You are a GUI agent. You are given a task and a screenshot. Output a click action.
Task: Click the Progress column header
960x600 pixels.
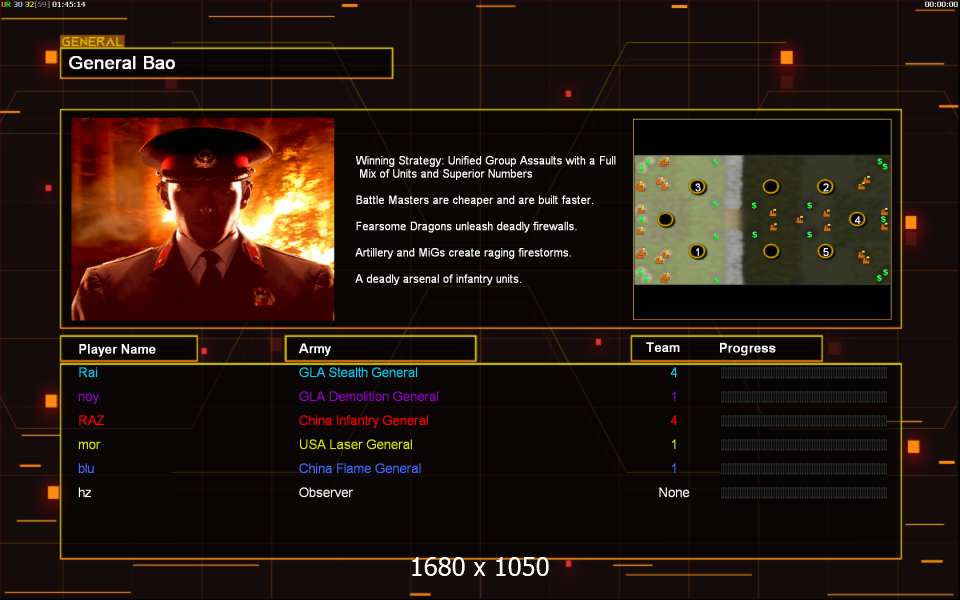[x=747, y=348]
